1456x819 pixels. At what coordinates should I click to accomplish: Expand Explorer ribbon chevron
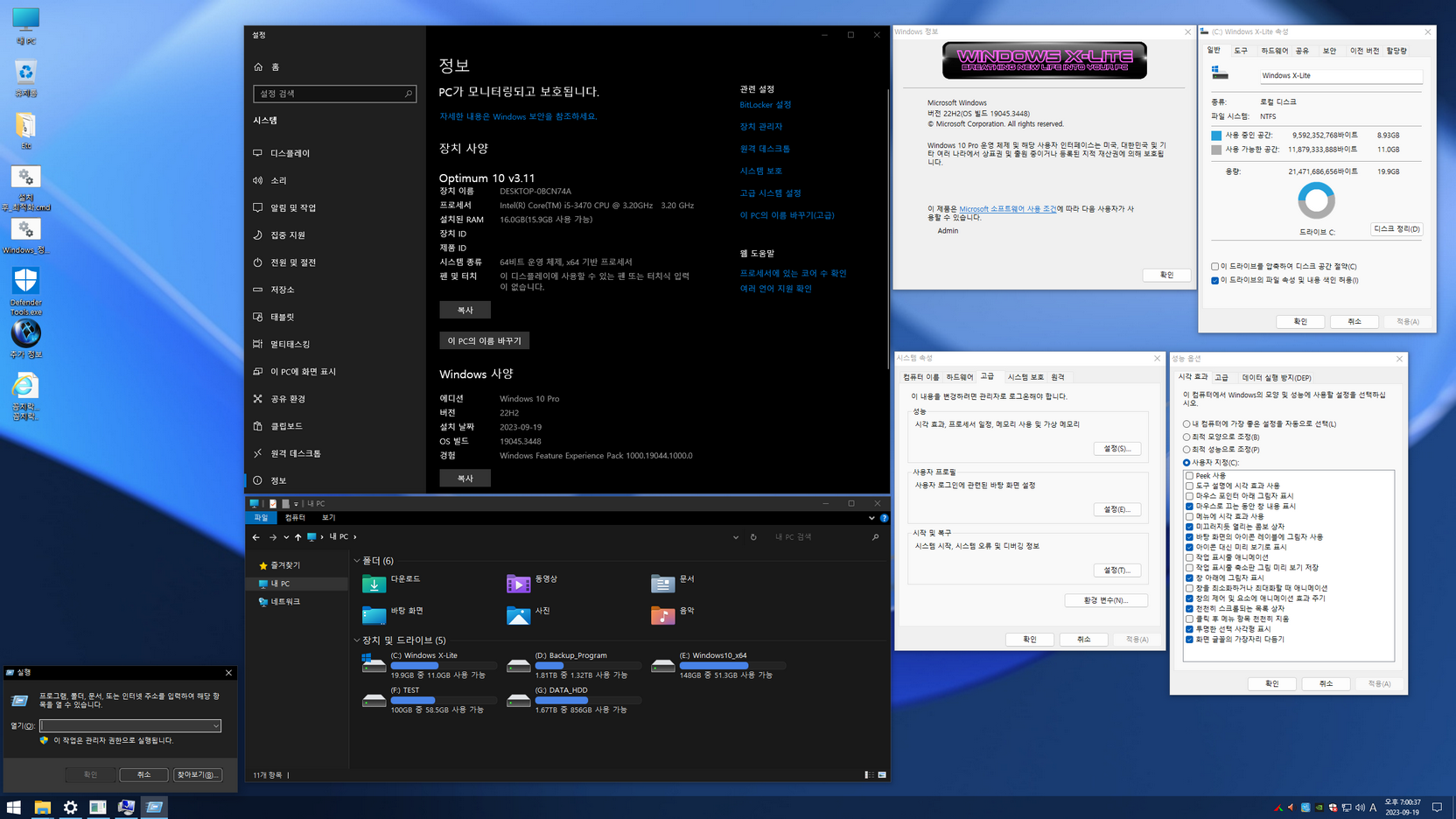pyautogui.click(x=871, y=518)
